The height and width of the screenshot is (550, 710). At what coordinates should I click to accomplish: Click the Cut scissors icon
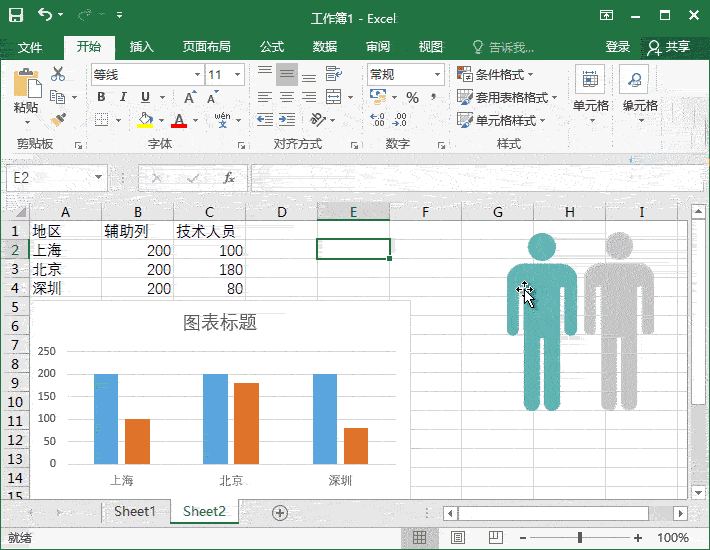click(57, 74)
